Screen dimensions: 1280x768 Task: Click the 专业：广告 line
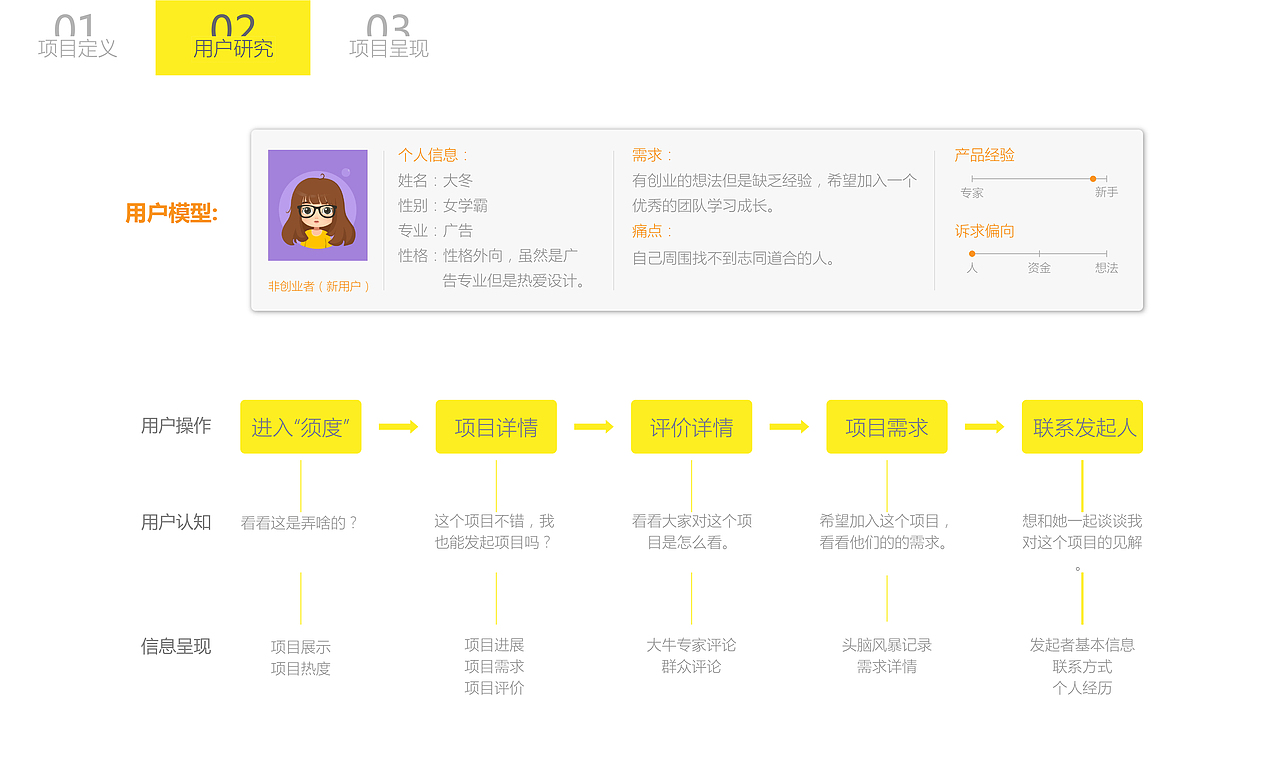[436, 230]
